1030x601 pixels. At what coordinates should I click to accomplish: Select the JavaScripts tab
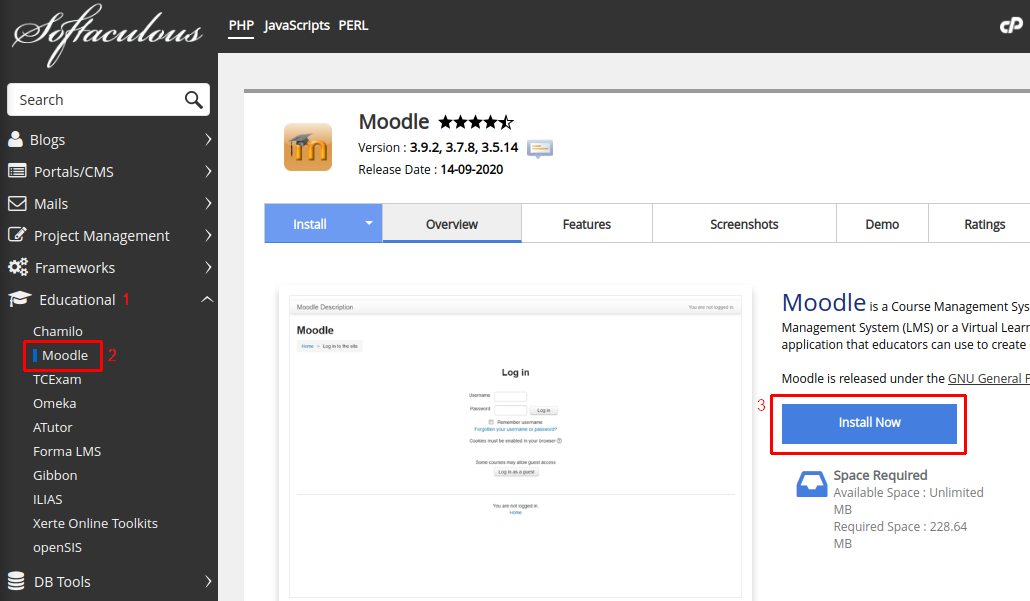297,26
